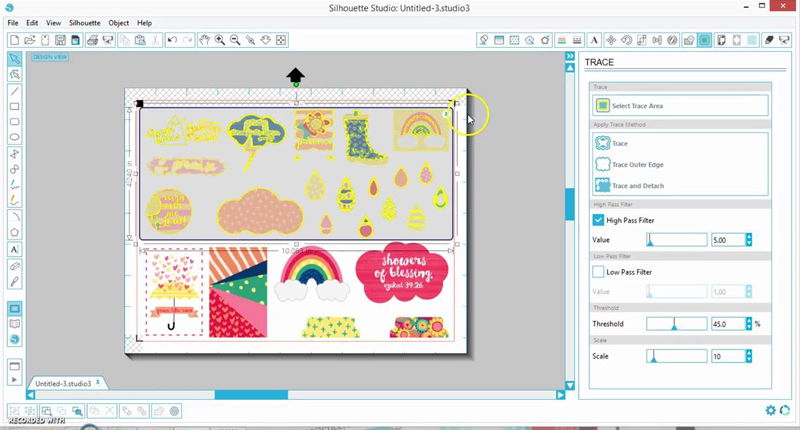This screenshot has width=800, height=430.
Task: Click the Zoom Out magnifier
Action: [x=235, y=40]
